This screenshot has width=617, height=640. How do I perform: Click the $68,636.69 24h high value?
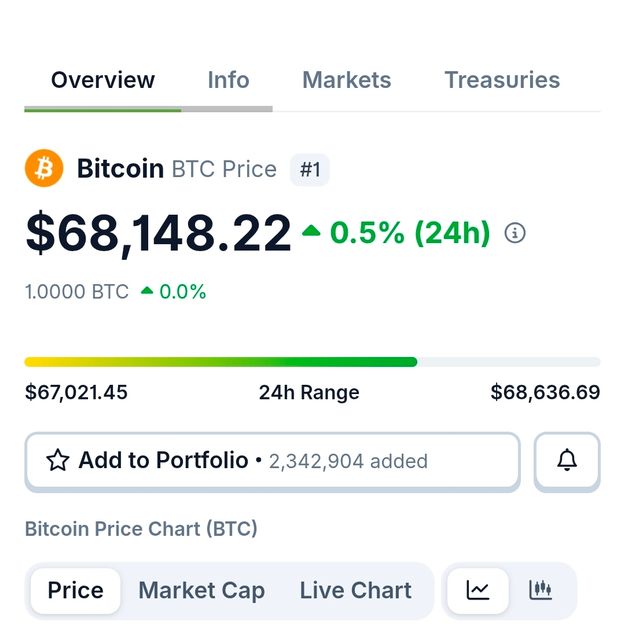click(545, 392)
